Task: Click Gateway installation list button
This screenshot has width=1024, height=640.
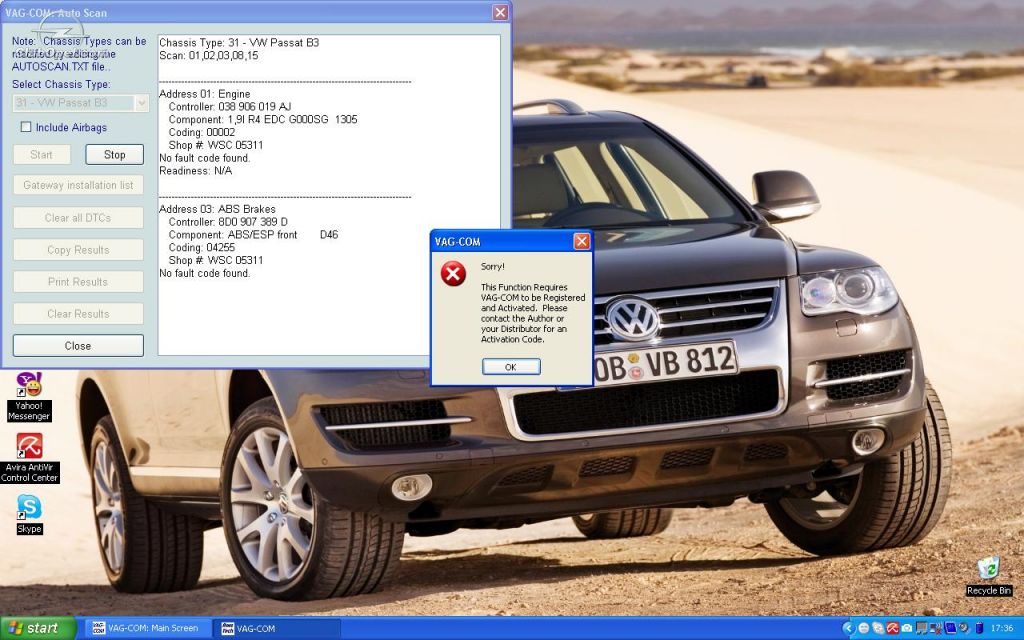Action: click(78, 185)
